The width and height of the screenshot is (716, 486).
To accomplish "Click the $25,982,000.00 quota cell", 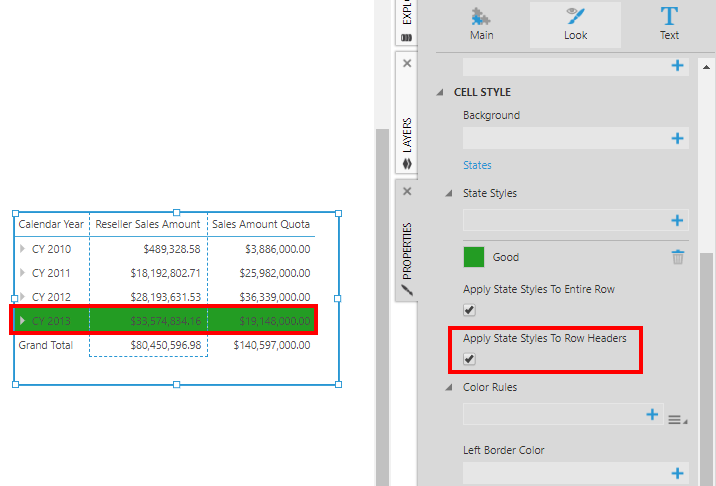I will coord(275,273).
